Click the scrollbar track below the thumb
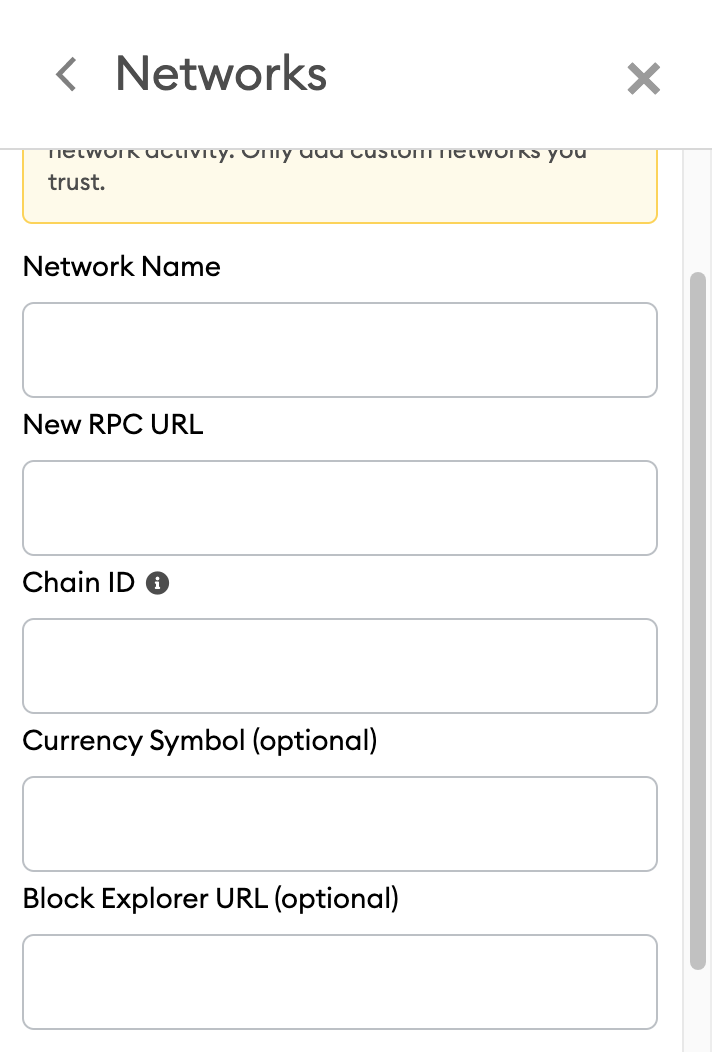712x1052 pixels. 697,1010
